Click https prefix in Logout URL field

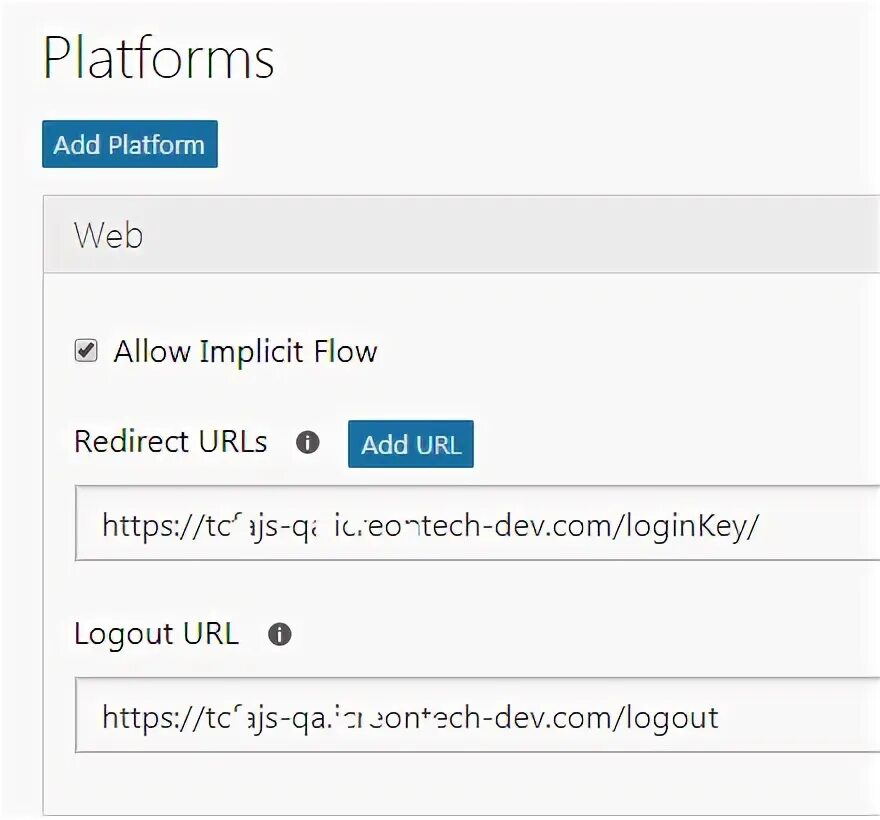click(136, 716)
